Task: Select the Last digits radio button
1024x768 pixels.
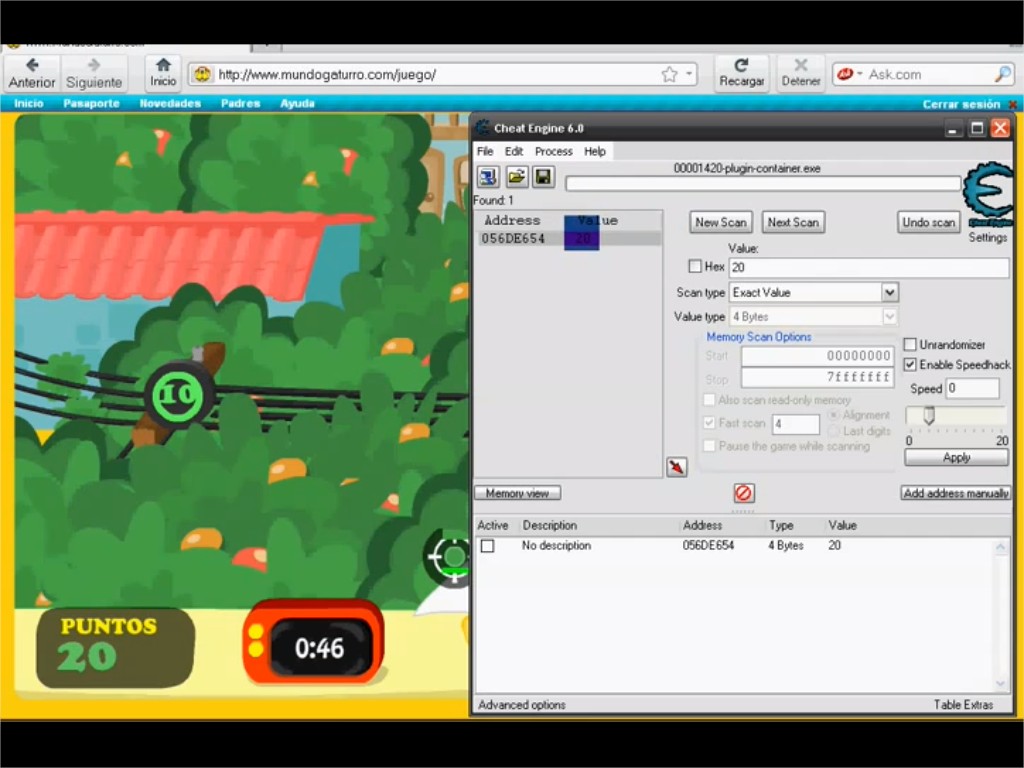Action: click(x=833, y=431)
